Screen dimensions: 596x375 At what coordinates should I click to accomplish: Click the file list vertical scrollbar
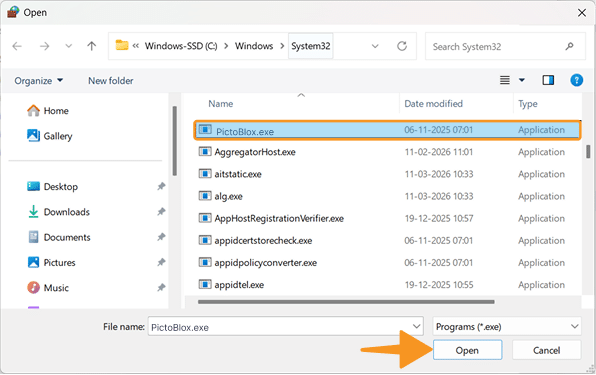(588, 151)
